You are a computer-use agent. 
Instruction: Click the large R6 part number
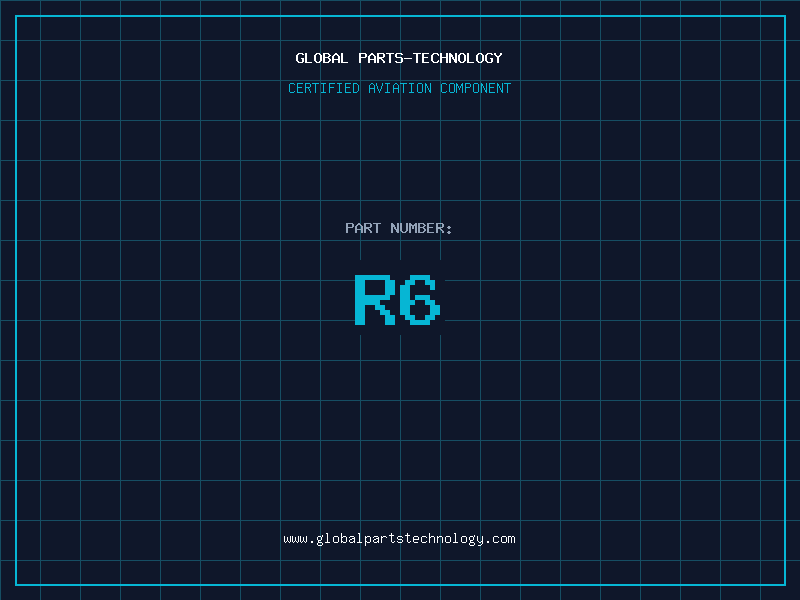pos(397,299)
